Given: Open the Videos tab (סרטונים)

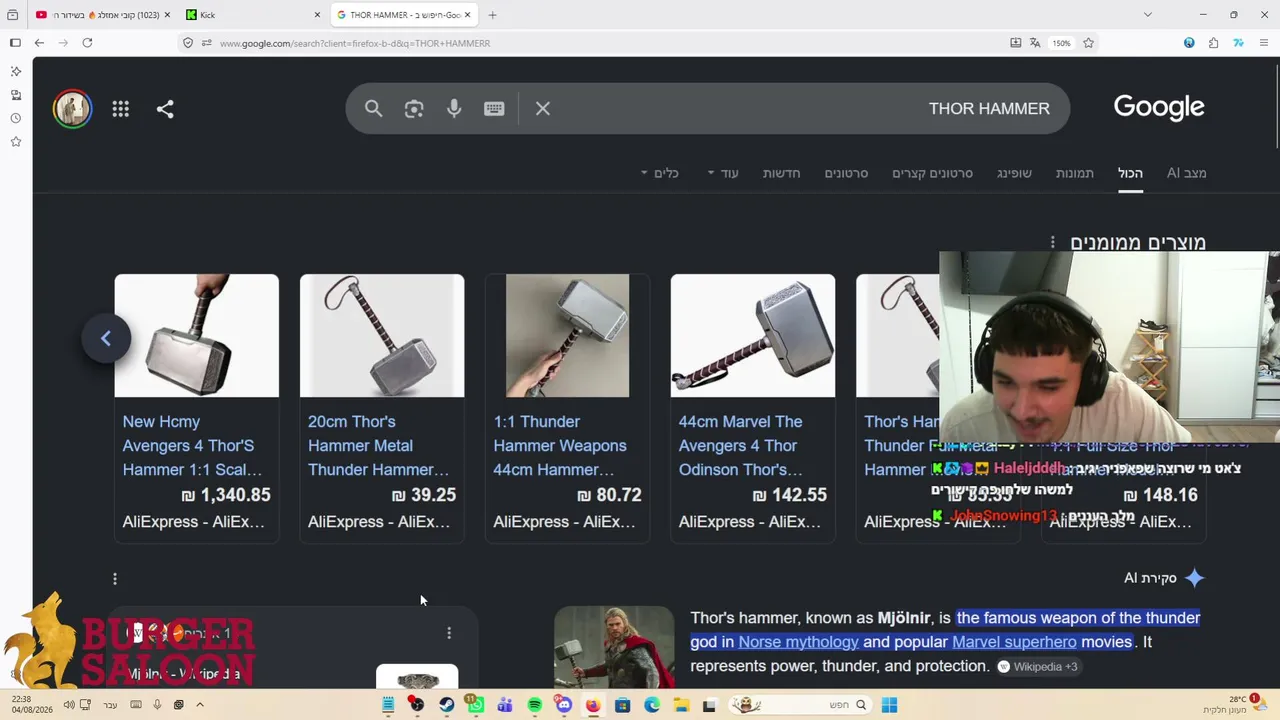Looking at the screenshot, I should [846, 173].
